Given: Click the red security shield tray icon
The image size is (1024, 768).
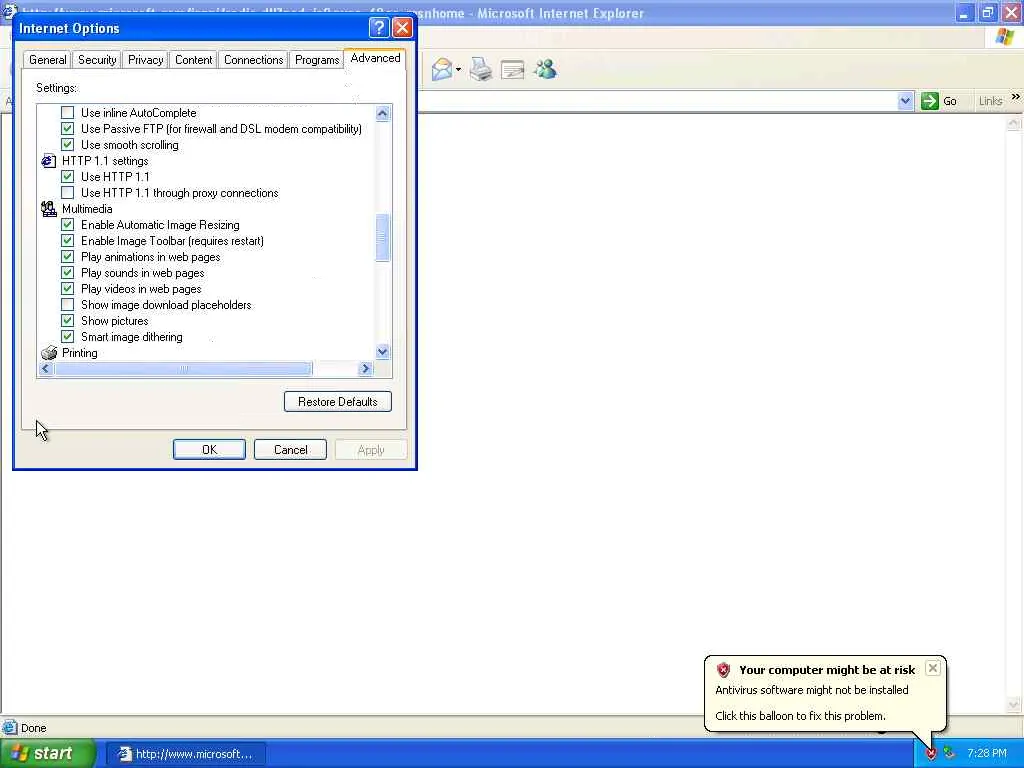Looking at the screenshot, I should [931, 754].
